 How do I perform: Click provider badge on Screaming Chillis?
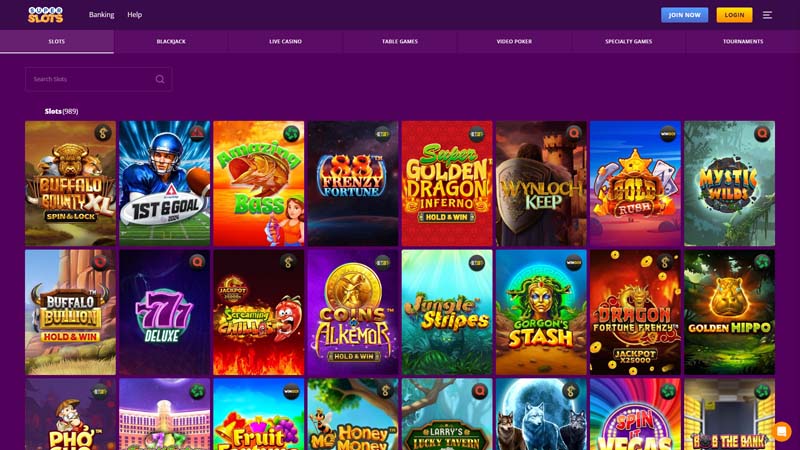click(288, 262)
